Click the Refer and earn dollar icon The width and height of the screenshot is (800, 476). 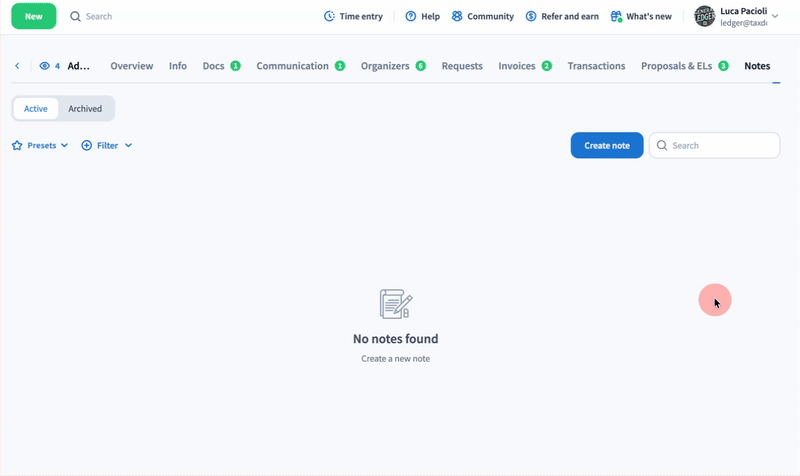coord(531,17)
